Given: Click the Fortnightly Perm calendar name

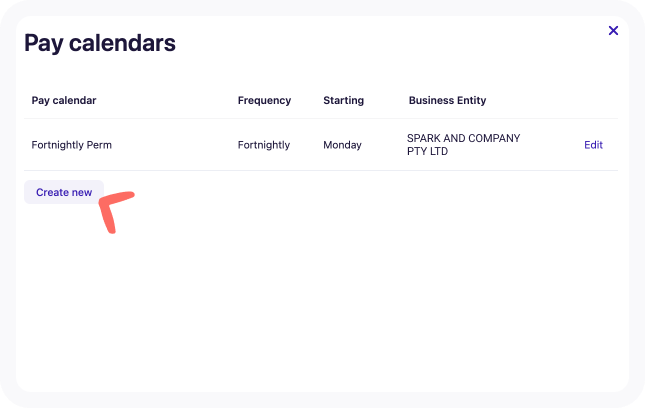Looking at the screenshot, I should 72,145.
